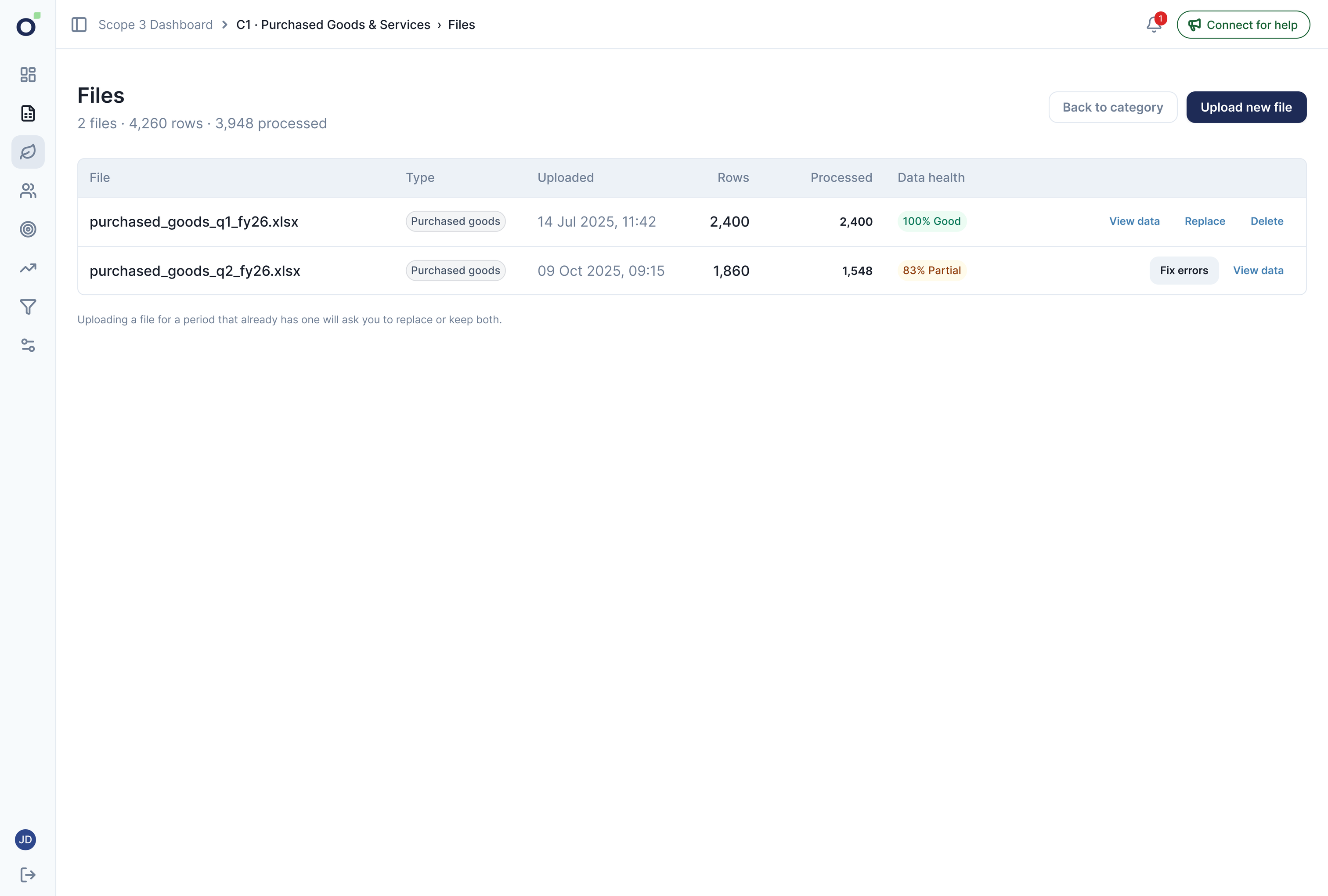Click Connect for help button
1328x896 pixels.
(1243, 25)
